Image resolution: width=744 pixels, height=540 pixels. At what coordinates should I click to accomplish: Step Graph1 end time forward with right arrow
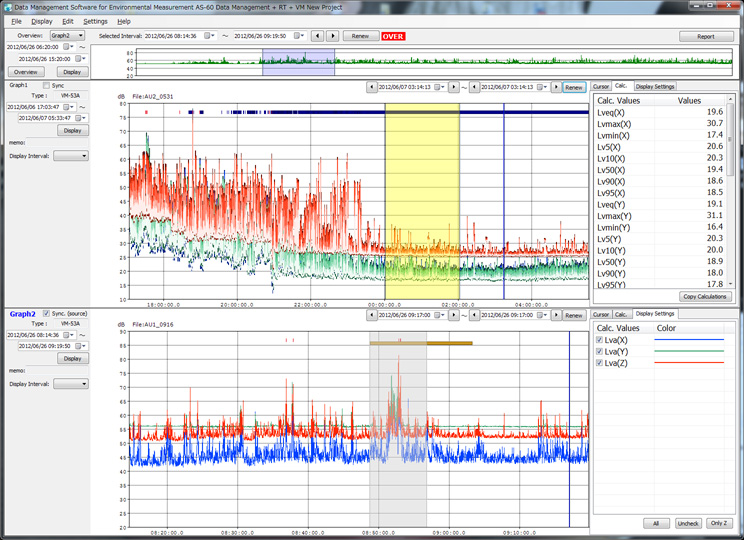point(554,87)
